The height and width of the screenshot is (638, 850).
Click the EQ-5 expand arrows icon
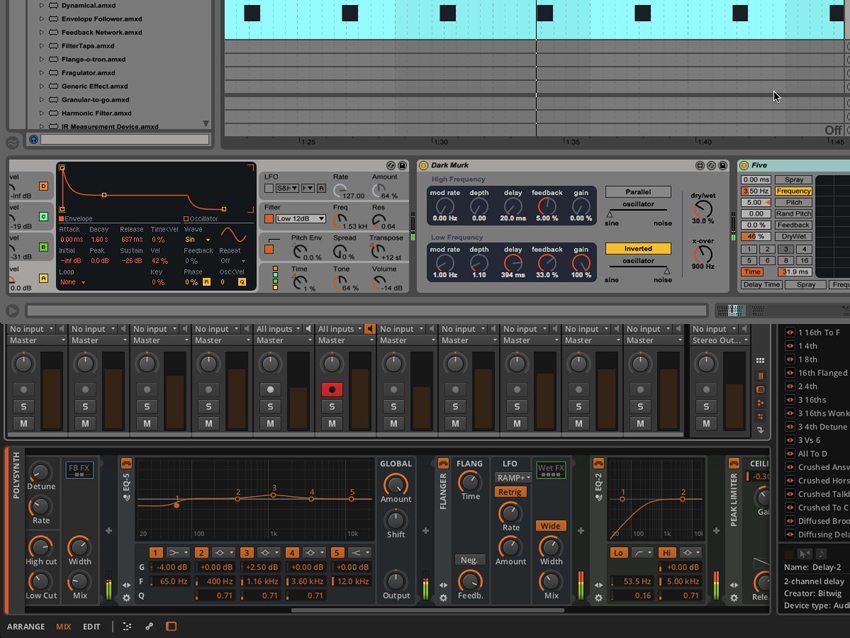126,585
